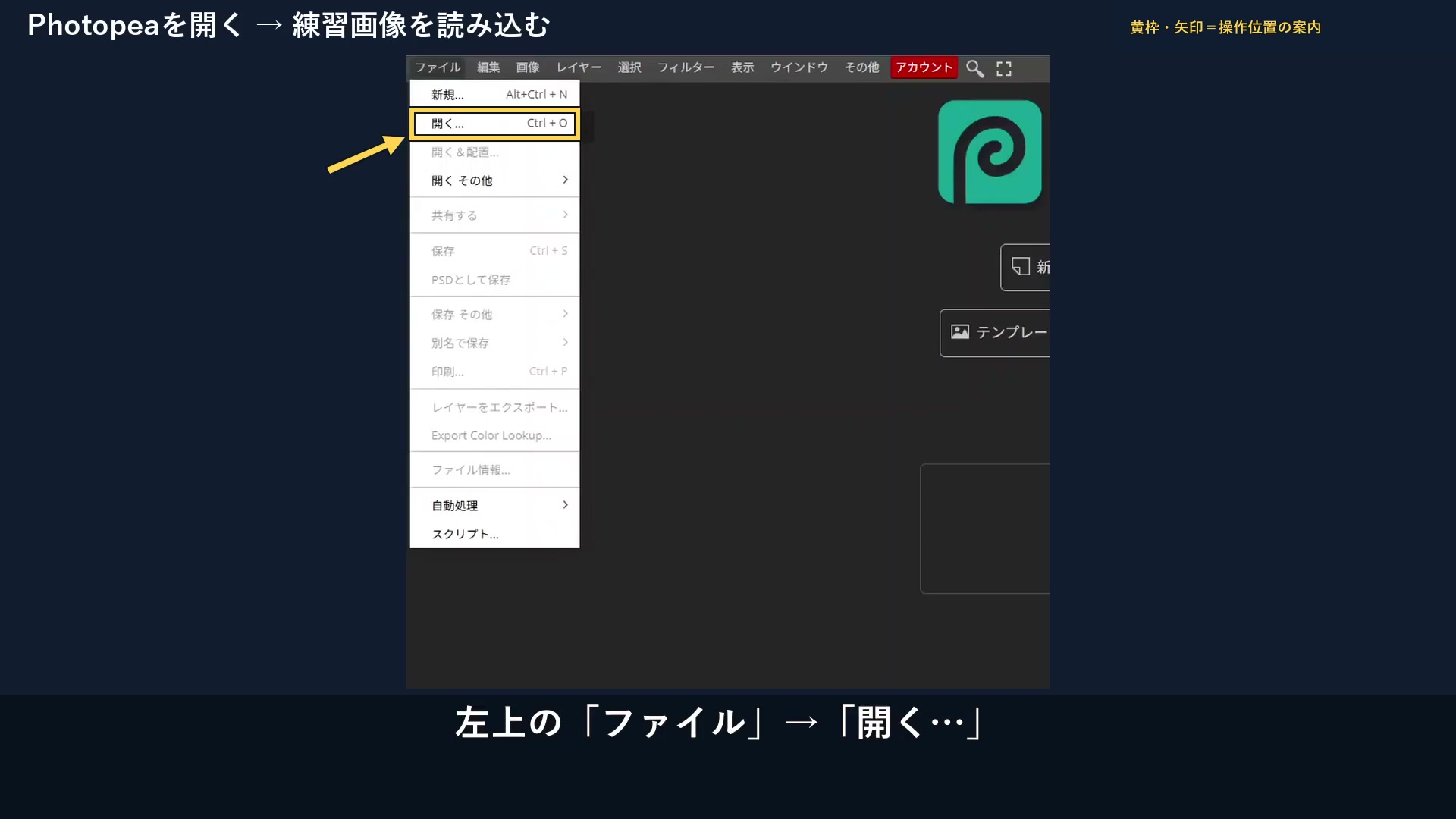Open the 画像 menu

pos(528,67)
